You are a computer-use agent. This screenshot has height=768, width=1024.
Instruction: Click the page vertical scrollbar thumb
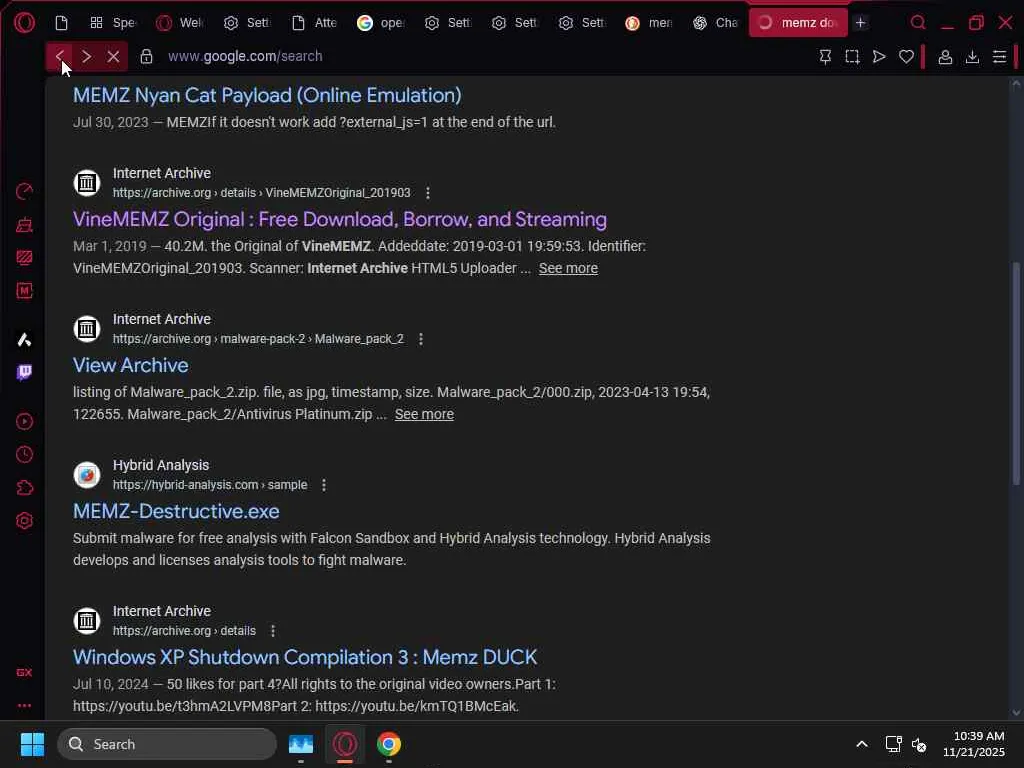(1016, 372)
